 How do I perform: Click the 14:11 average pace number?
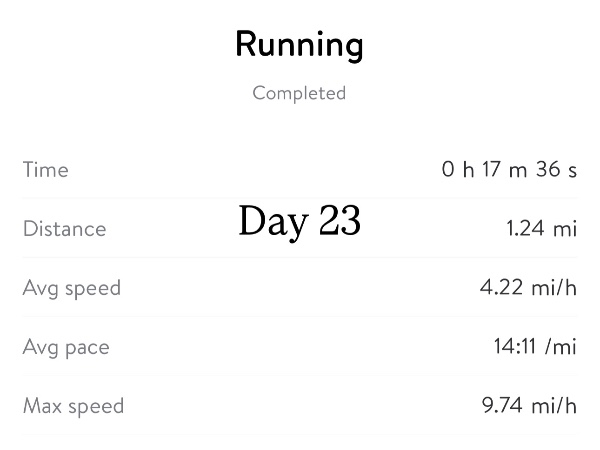click(516, 347)
